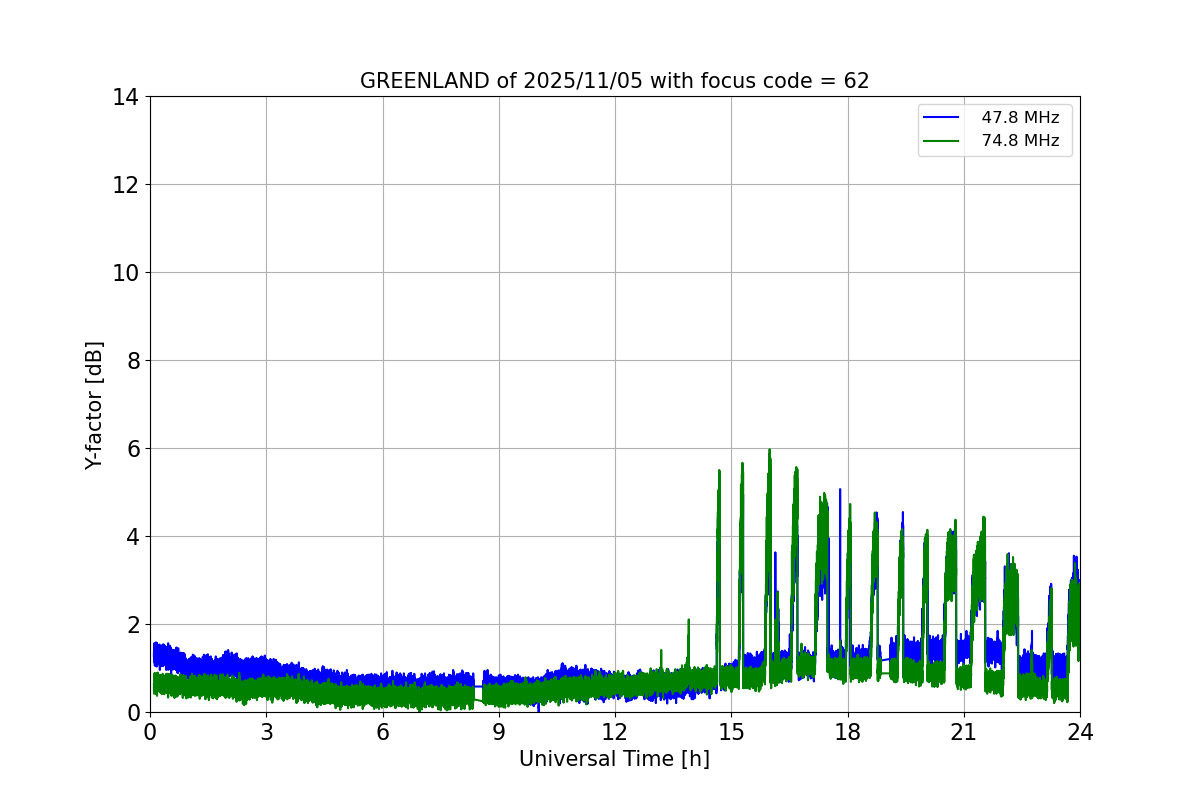
Task: Click the 6 tick on the time axis
Action: [383, 732]
